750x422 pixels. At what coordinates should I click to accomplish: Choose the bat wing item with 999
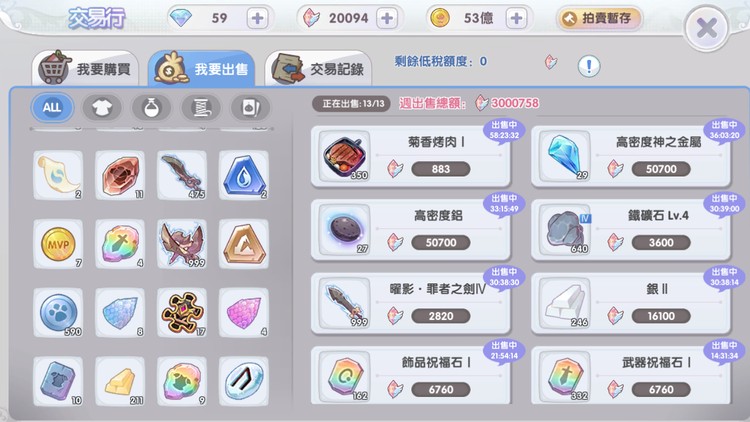pyautogui.click(x=181, y=244)
